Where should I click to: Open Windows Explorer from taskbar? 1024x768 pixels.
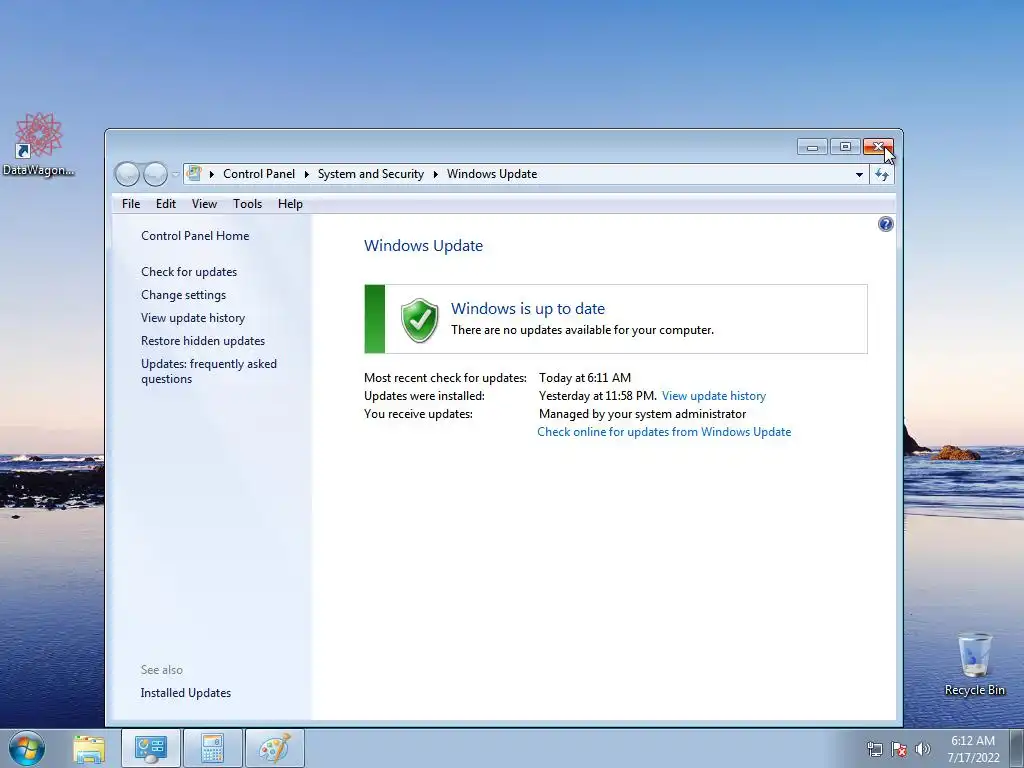point(89,749)
